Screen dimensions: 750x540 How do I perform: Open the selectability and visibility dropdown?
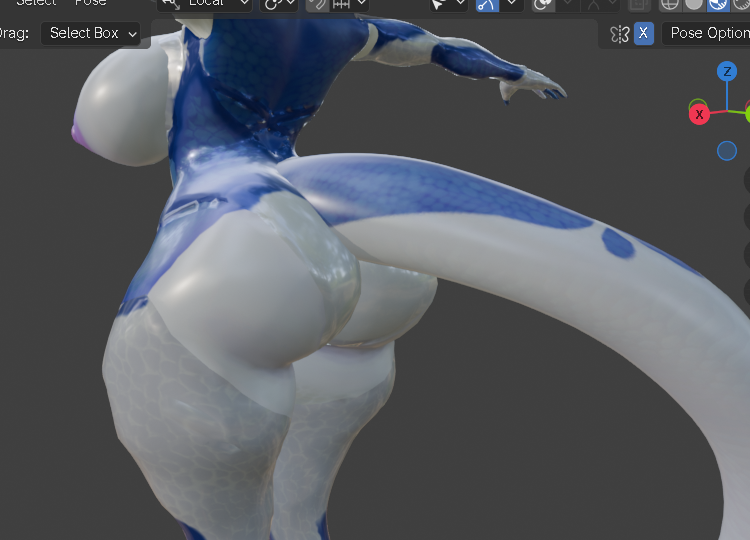(x=448, y=4)
